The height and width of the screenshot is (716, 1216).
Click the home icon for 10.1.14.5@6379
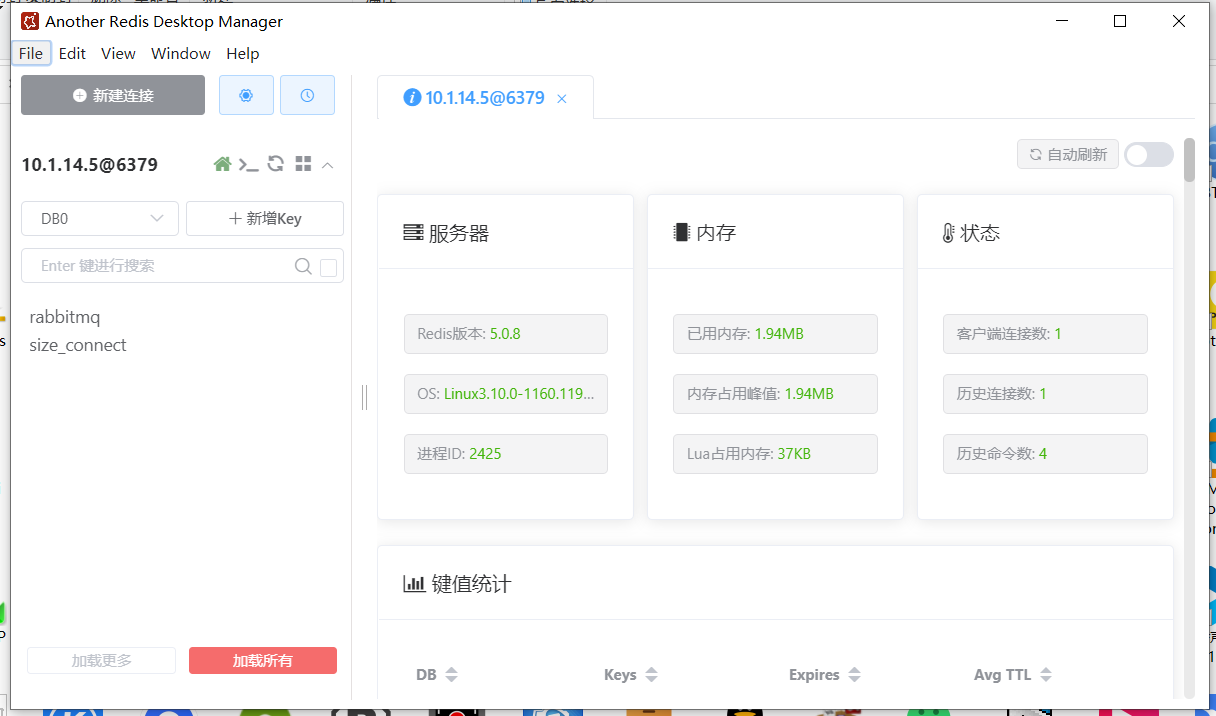pos(222,164)
